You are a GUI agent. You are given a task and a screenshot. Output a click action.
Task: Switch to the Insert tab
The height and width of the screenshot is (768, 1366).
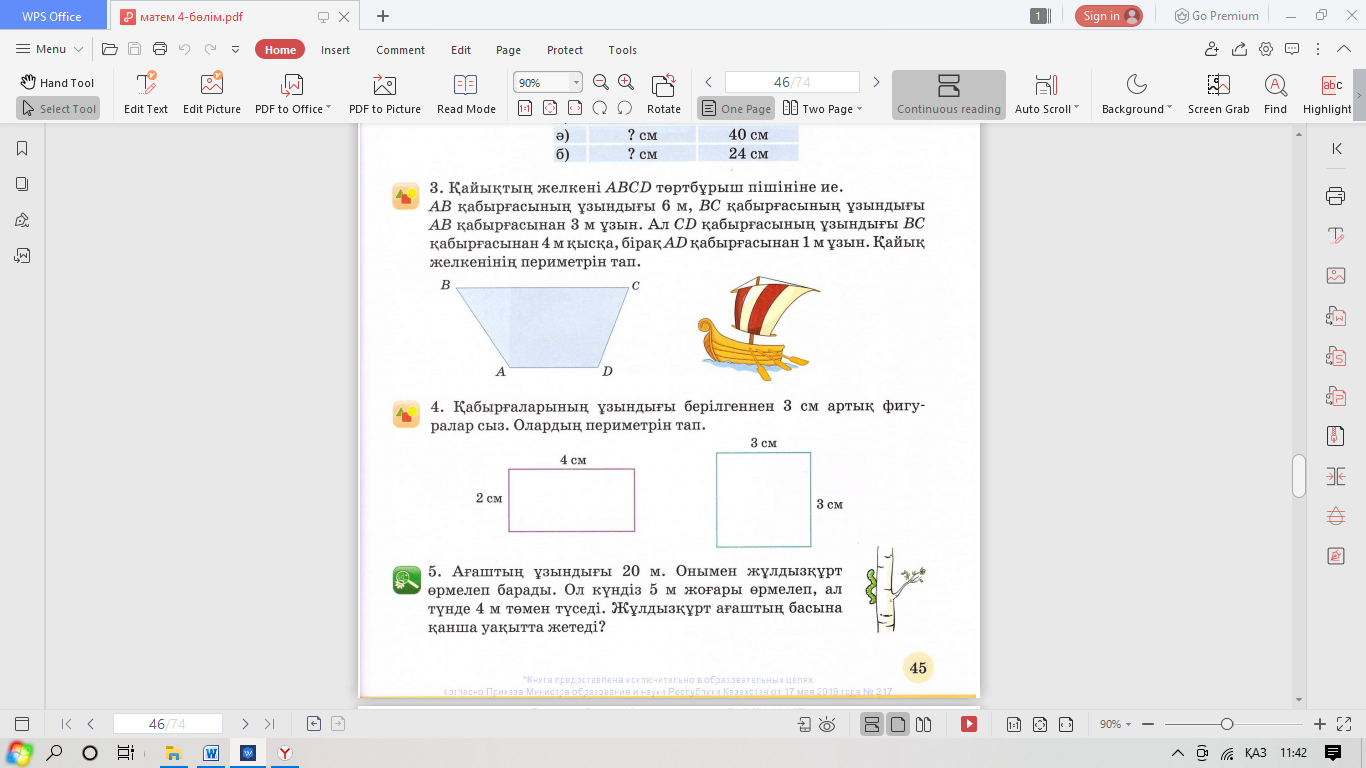point(335,50)
